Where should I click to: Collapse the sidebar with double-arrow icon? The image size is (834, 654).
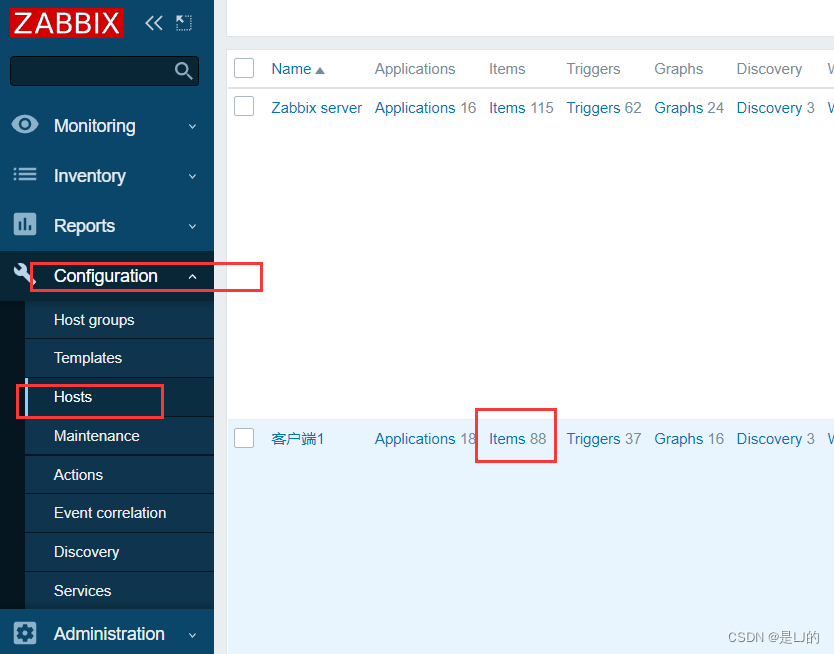154,23
